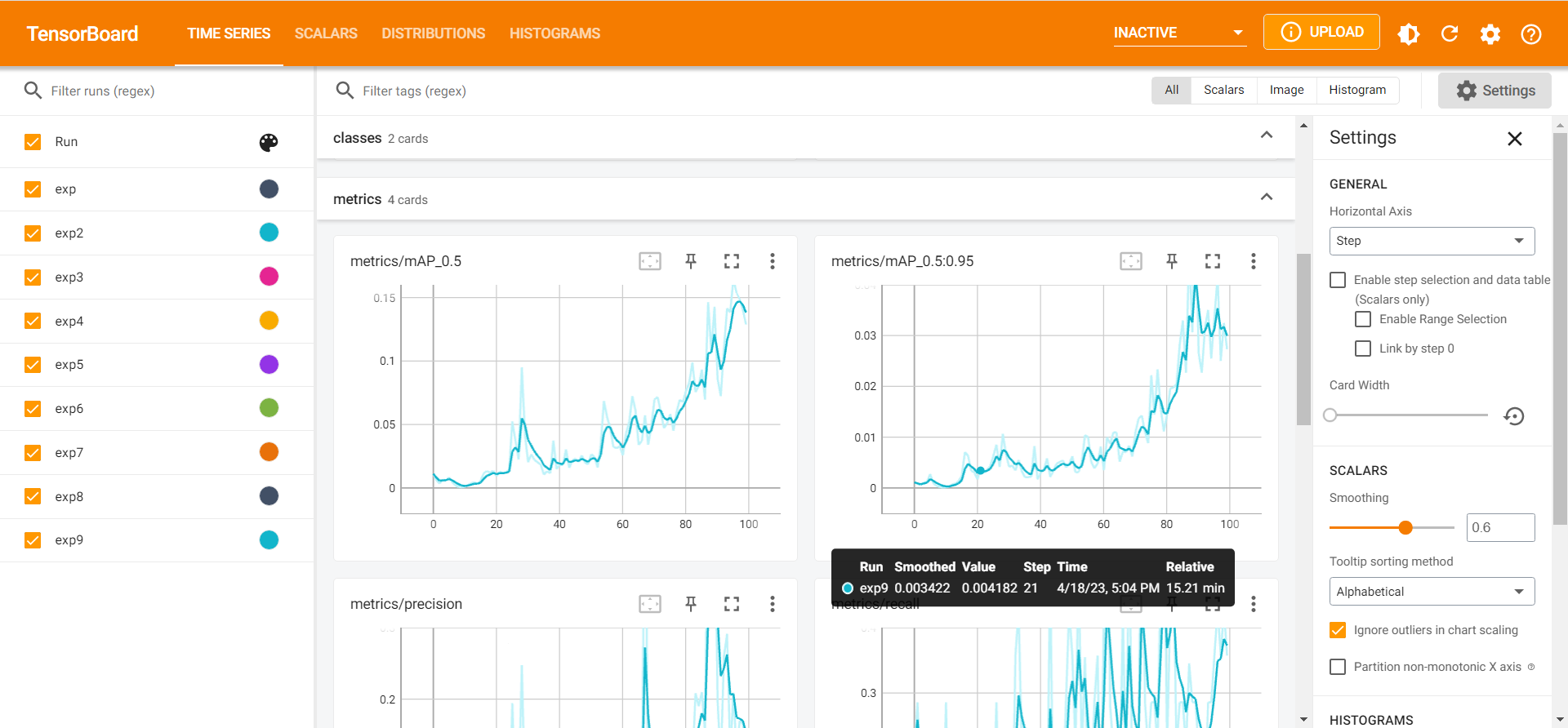Uncheck the exp9 run
The image size is (1568, 728).
pos(33,540)
